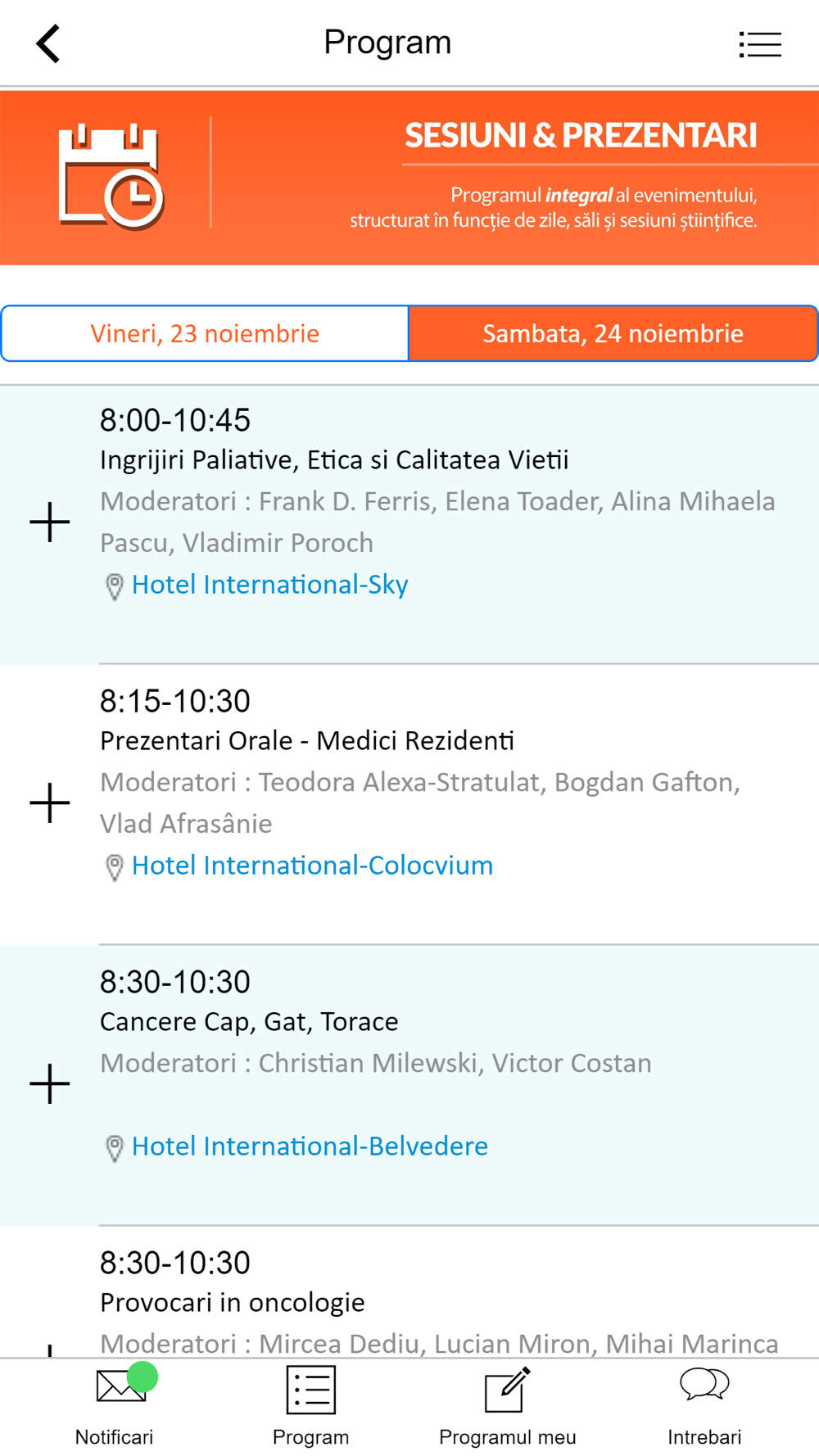Image resolution: width=819 pixels, height=1456 pixels.
Task: Expand the Ingrijiri Paliative session with plus
Action: point(50,522)
